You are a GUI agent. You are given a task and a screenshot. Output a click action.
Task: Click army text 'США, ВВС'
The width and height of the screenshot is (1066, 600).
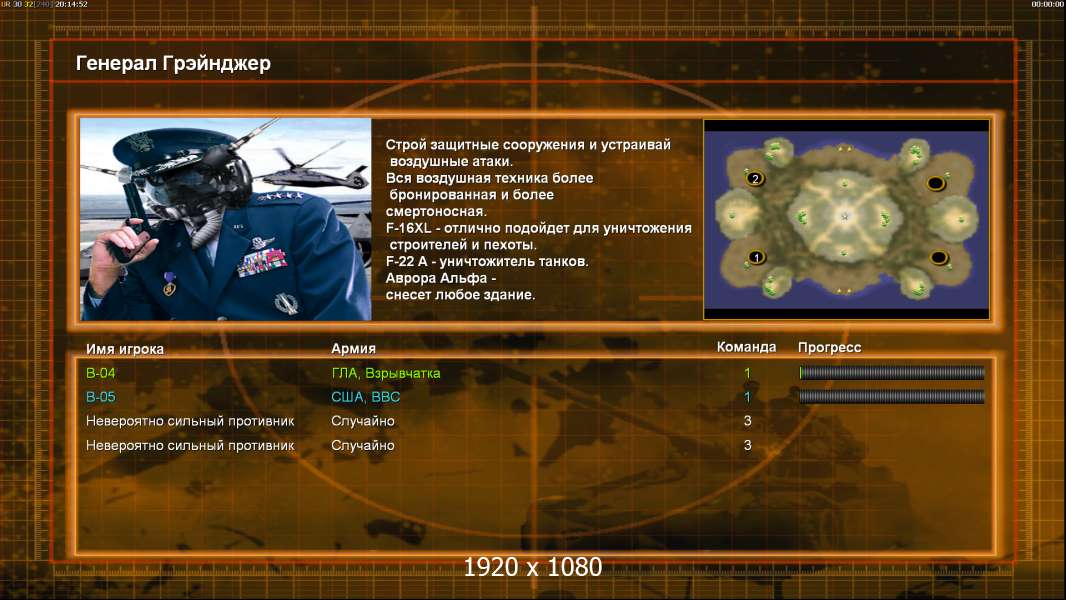(366, 397)
